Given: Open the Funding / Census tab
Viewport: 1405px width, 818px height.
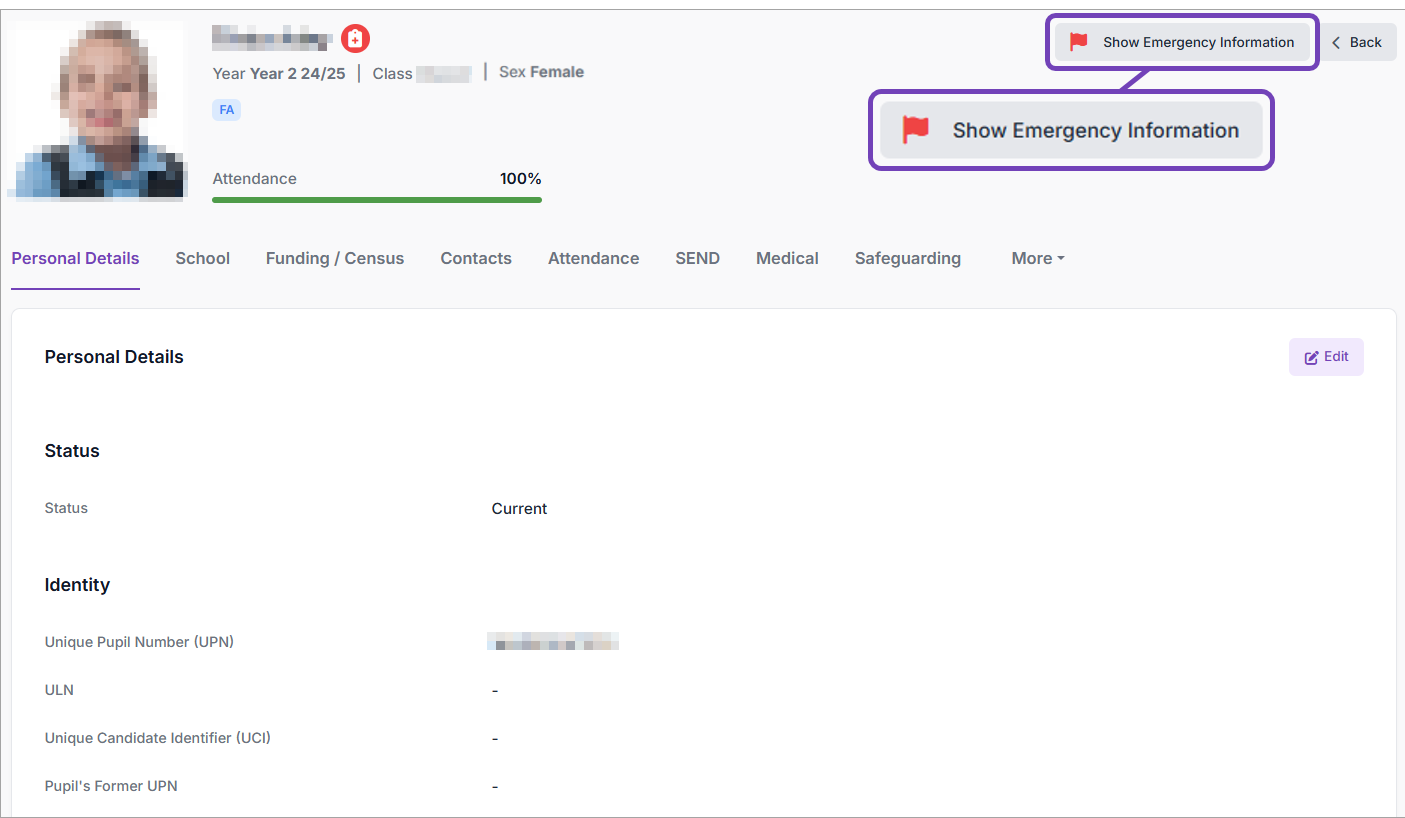Looking at the screenshot, I should pyautogui.click(x=334, y=258).
